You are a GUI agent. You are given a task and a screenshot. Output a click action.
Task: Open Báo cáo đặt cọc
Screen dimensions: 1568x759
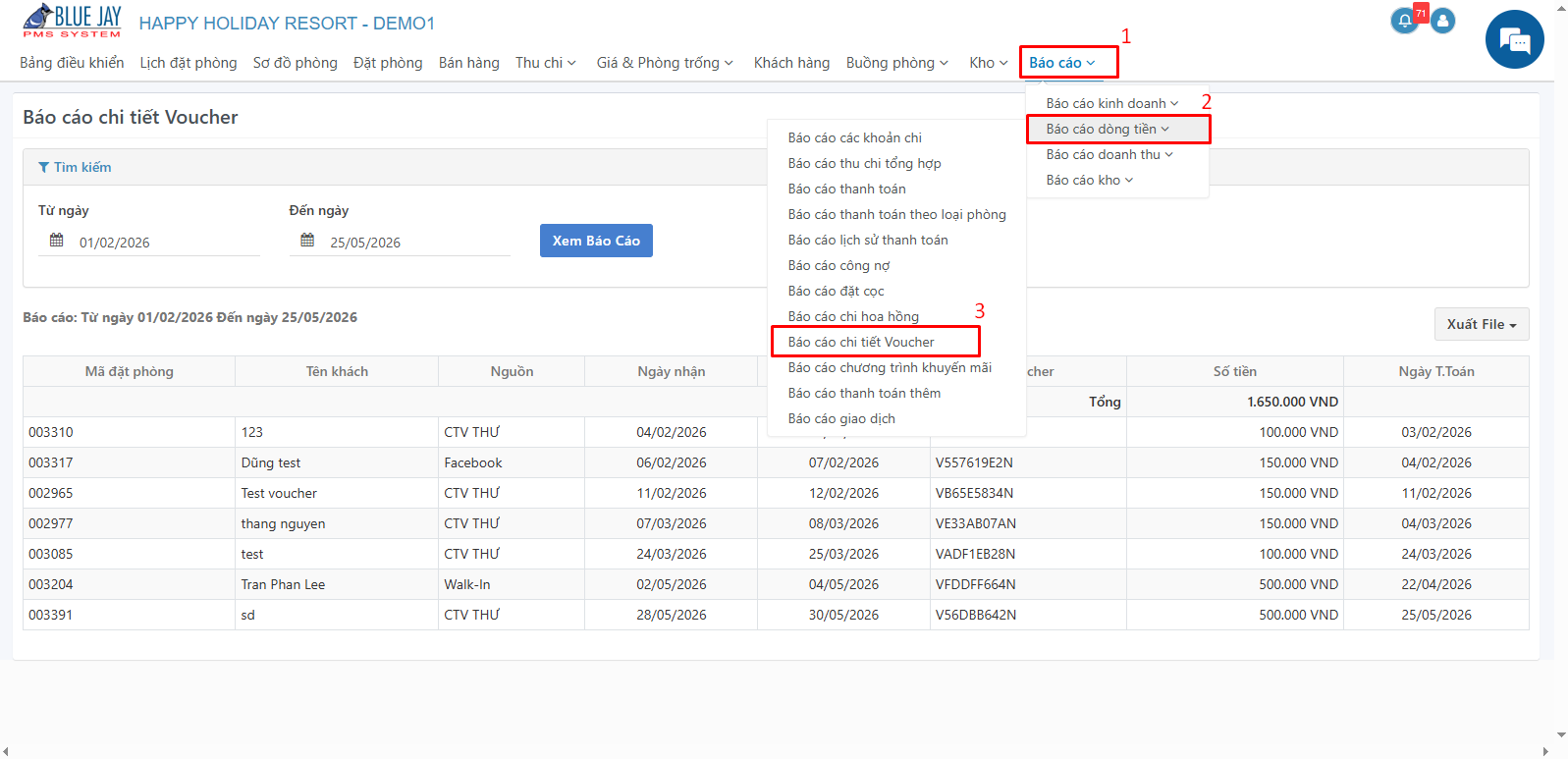pos(837,291)
